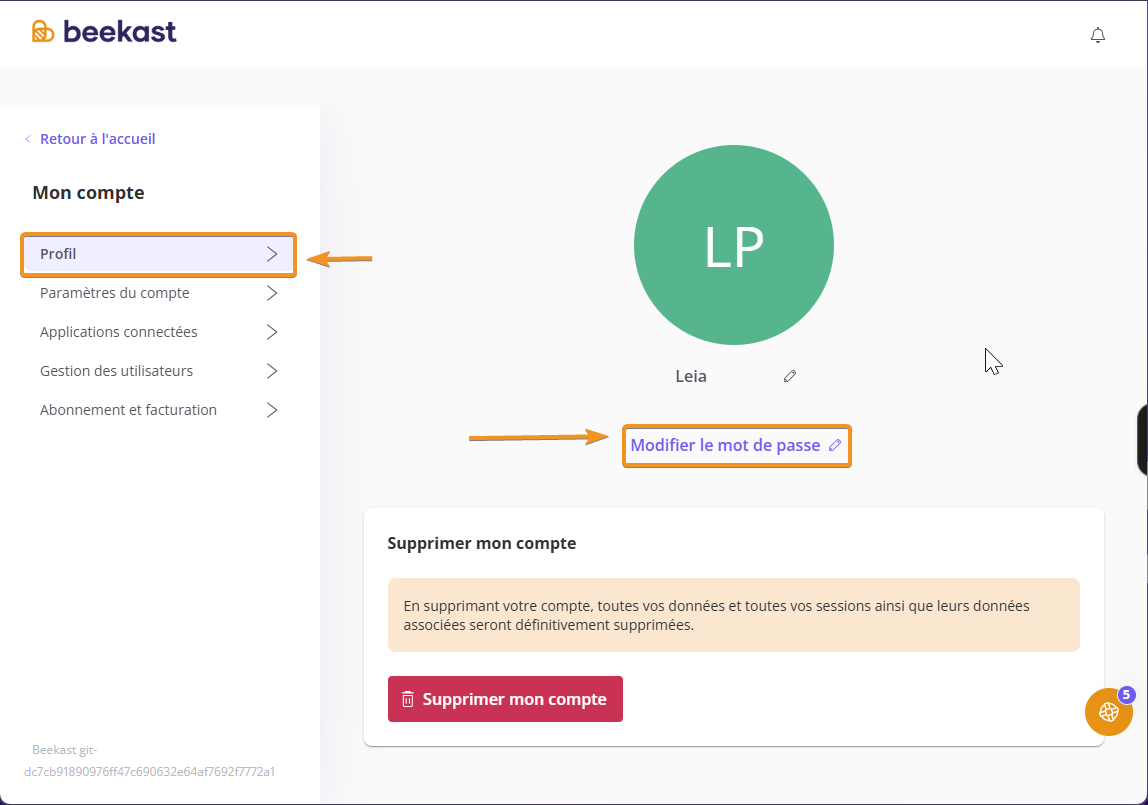Open the Profil menu item
The image size is (1148, 805).
pos(59,254)
